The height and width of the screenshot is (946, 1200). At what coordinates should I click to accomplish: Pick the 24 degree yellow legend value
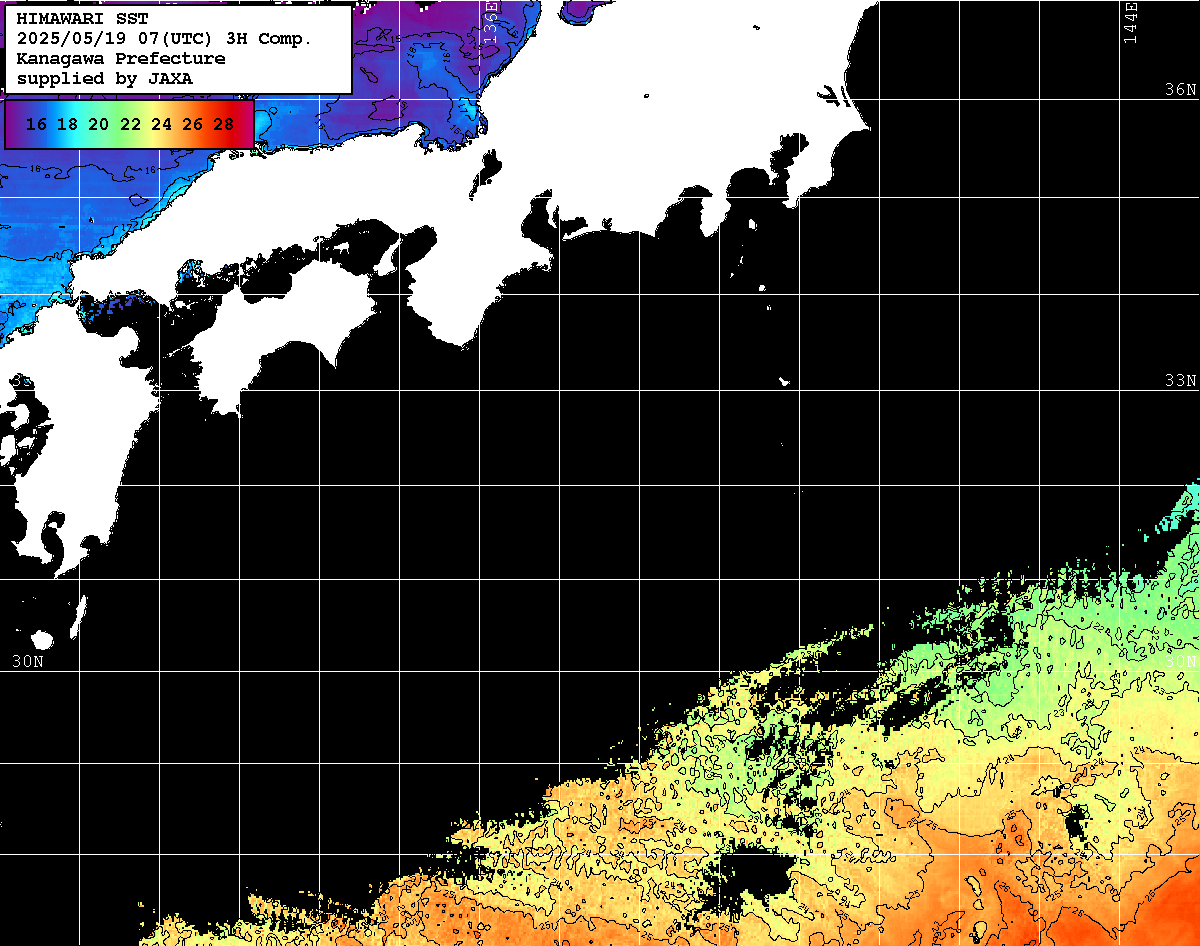pyautogui.click(x=161, y=125)
